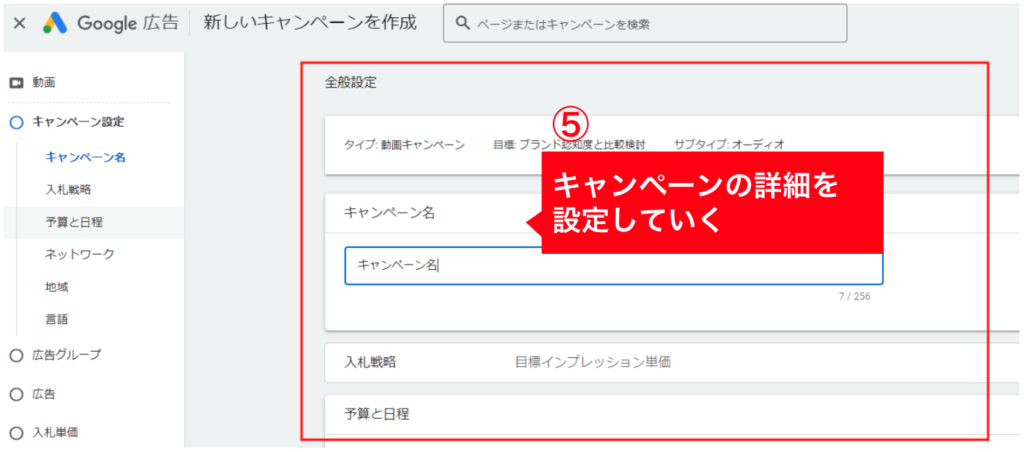Image resolution: width=1024 pixels, height=452 pixels.
Task: Click the search magnifier icon
Action: [462, 23]
